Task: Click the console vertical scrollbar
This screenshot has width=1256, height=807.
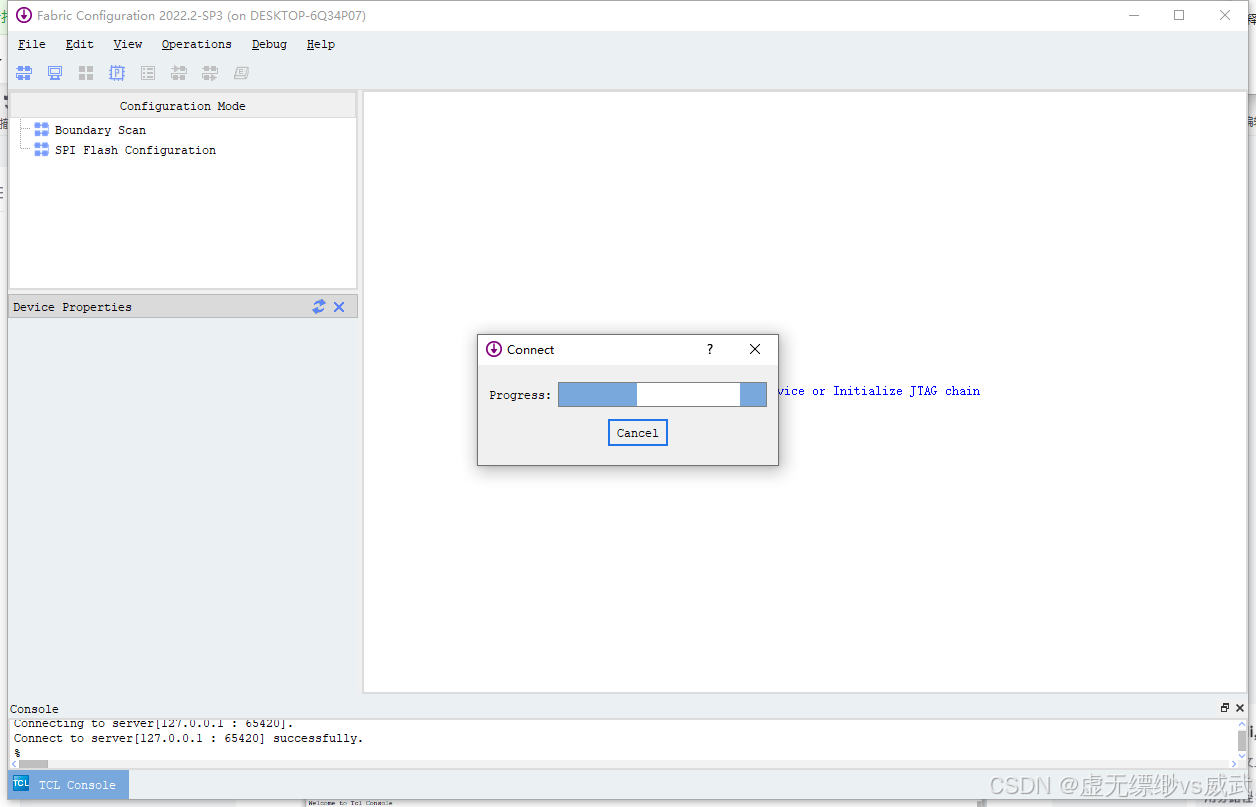Action: pos(1242,741)
